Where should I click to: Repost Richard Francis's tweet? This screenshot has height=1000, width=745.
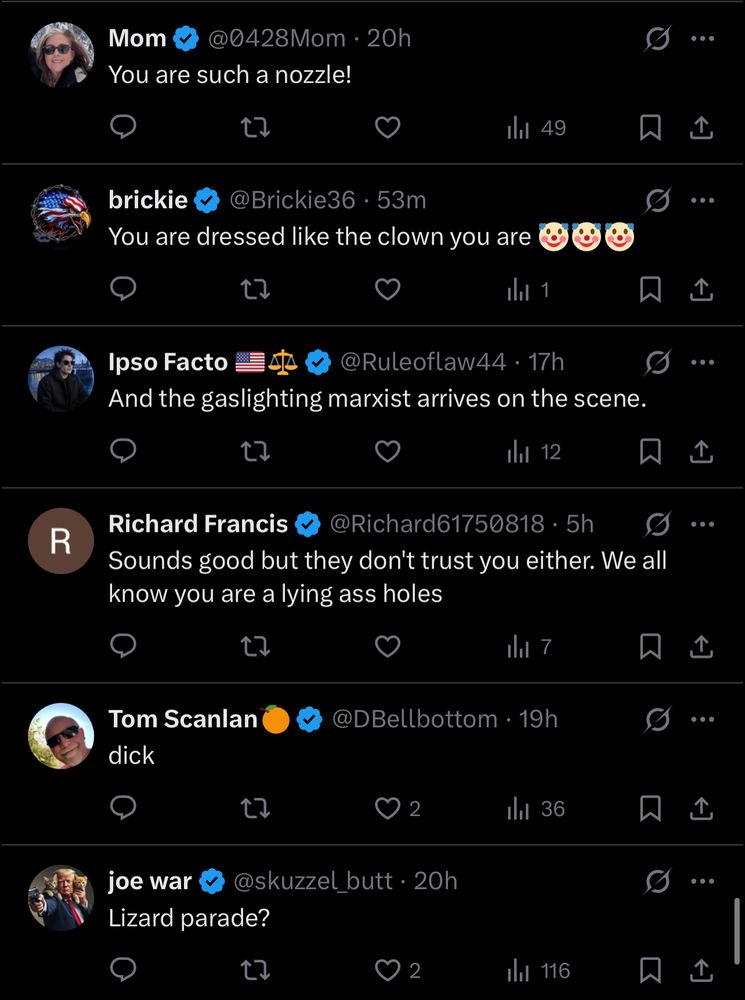tap(255, 647)
